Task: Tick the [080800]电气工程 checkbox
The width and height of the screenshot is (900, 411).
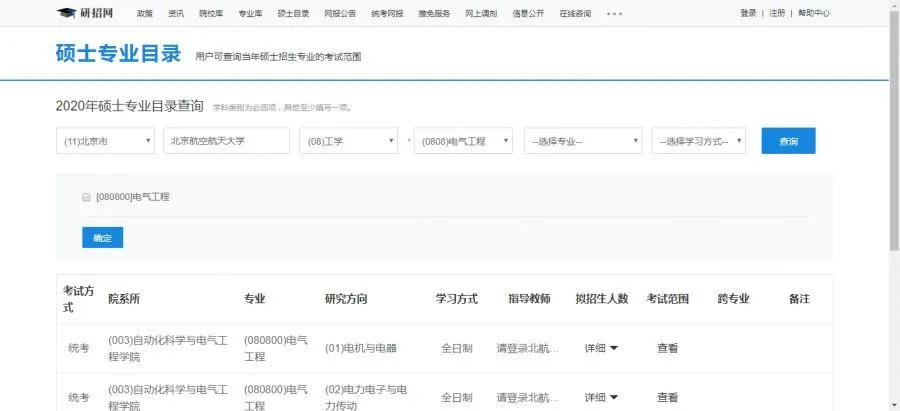Action: [x=86, y=197]
